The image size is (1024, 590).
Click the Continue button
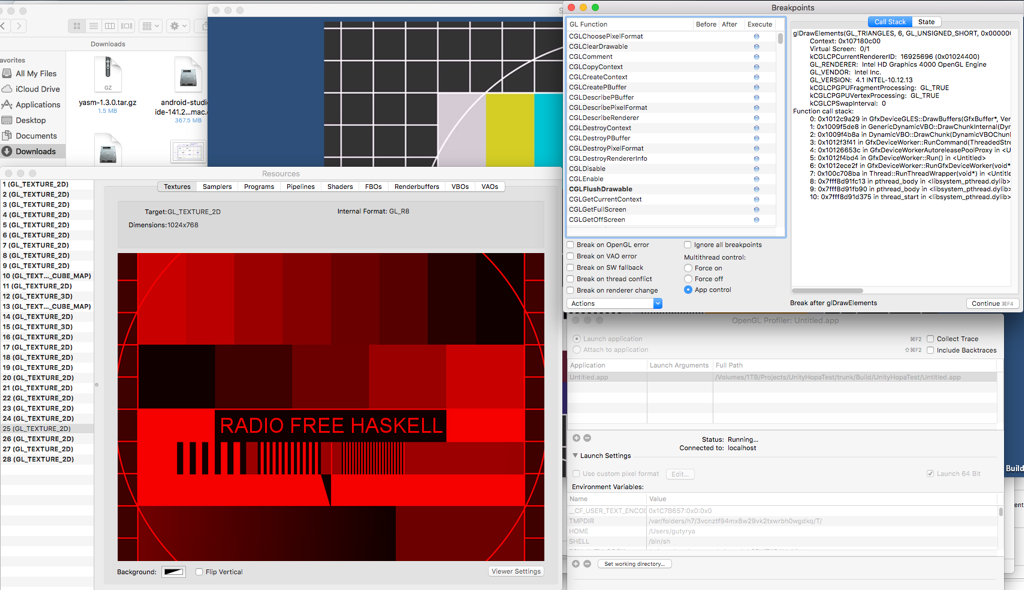pos(991,303)
